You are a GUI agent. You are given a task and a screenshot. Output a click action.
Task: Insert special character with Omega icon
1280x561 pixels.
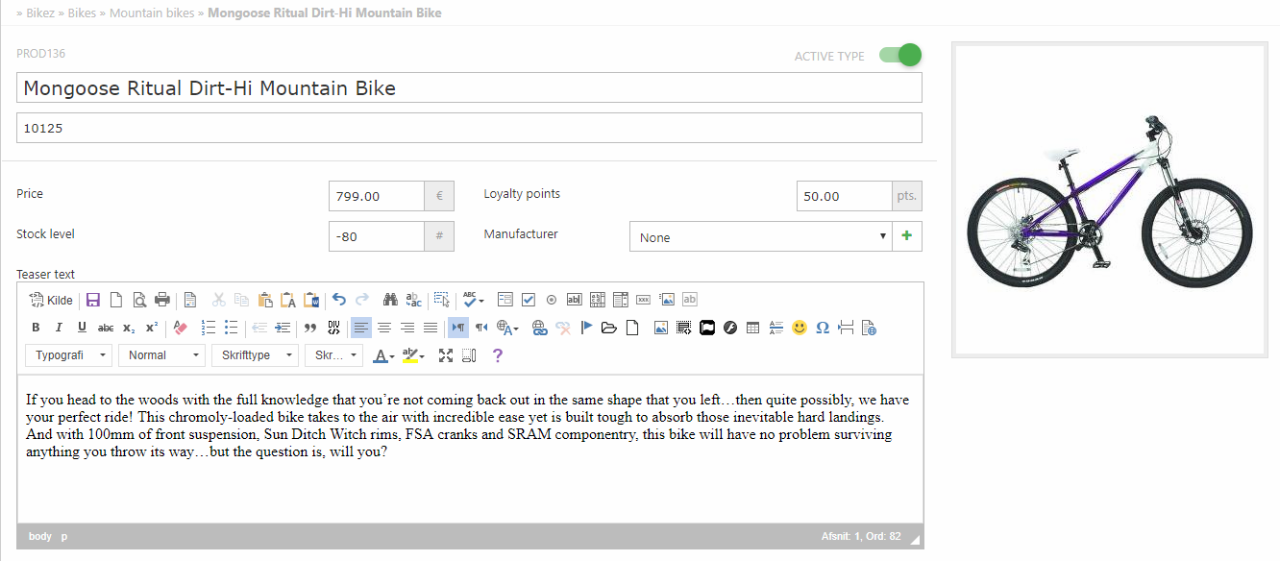(x=822, y=327)
